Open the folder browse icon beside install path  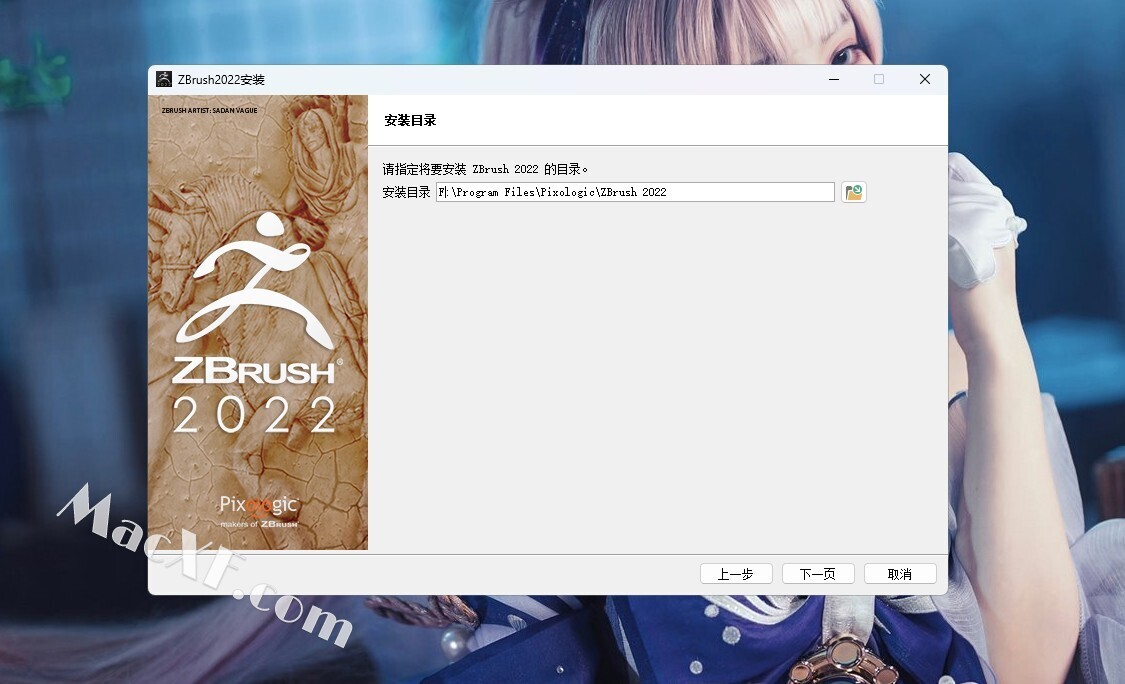854,192
